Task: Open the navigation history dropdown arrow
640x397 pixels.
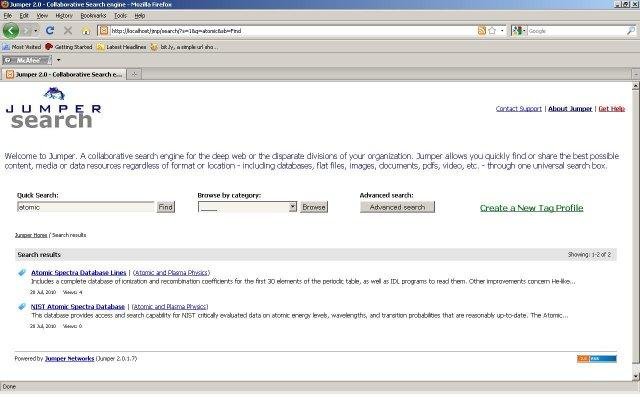Action: (36, 31)
